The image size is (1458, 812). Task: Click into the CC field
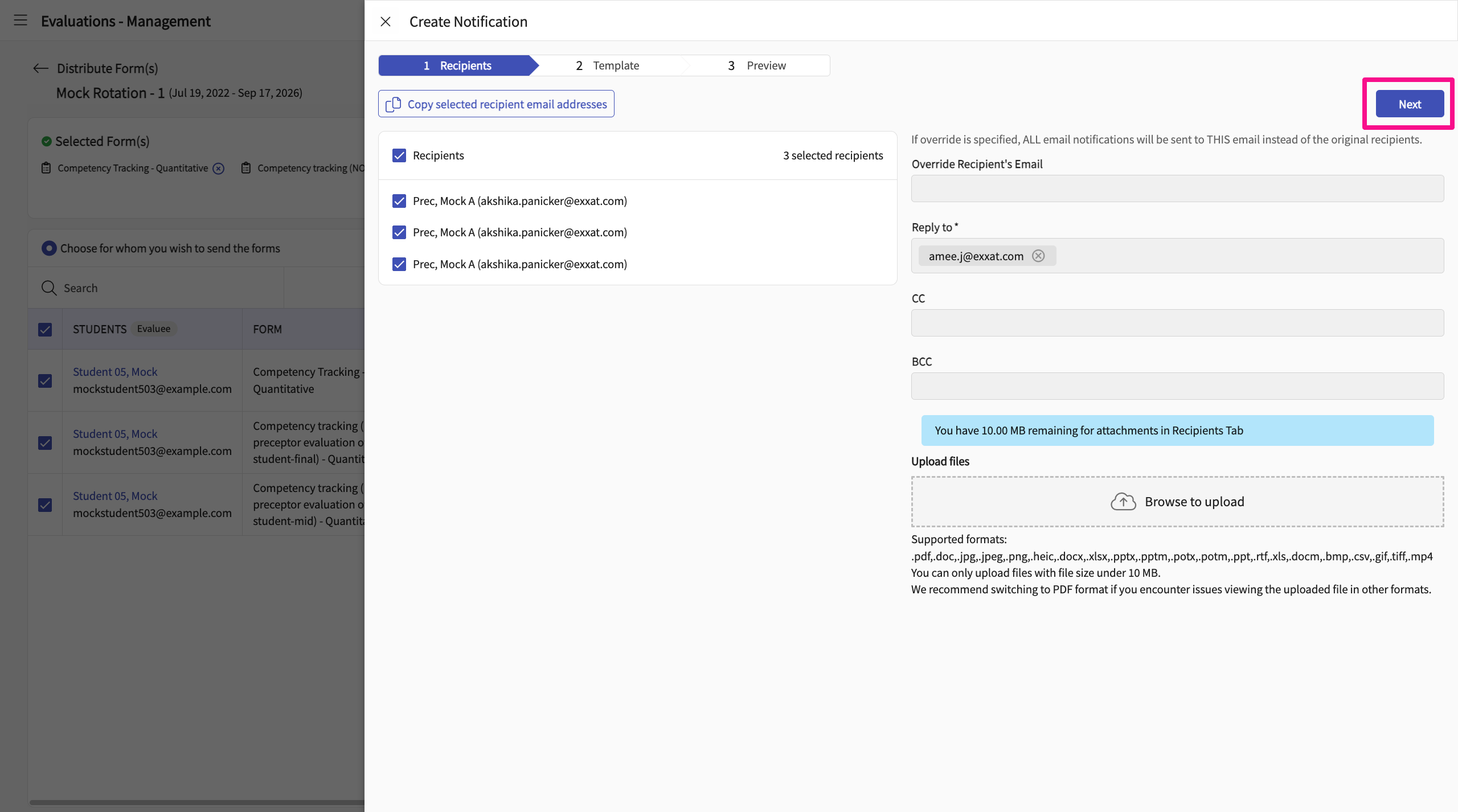(x=1177, y=323)
